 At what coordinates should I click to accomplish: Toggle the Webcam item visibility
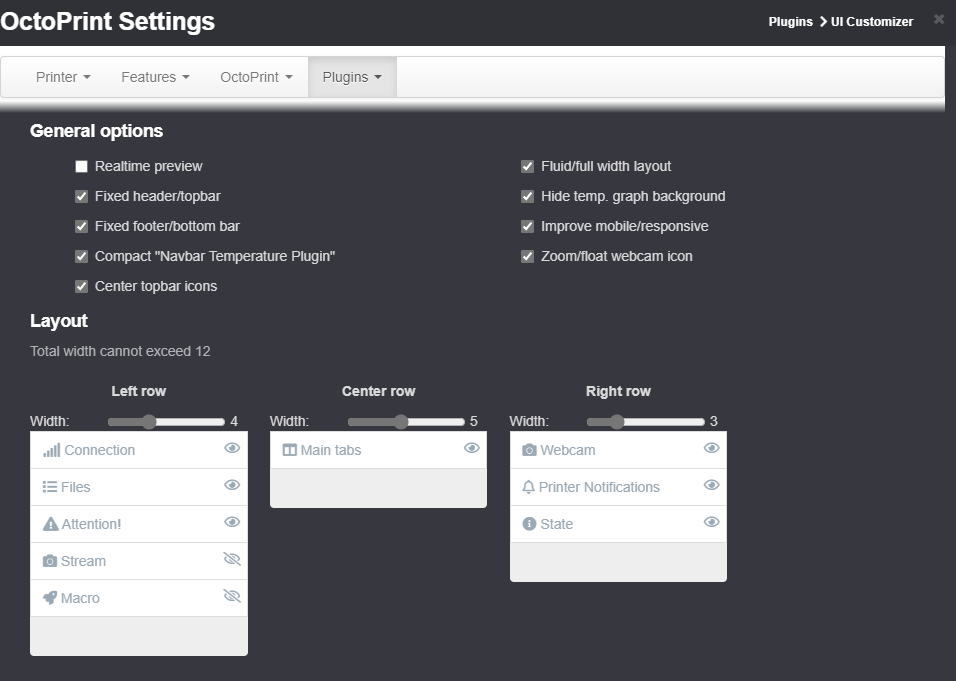point(712,448)
